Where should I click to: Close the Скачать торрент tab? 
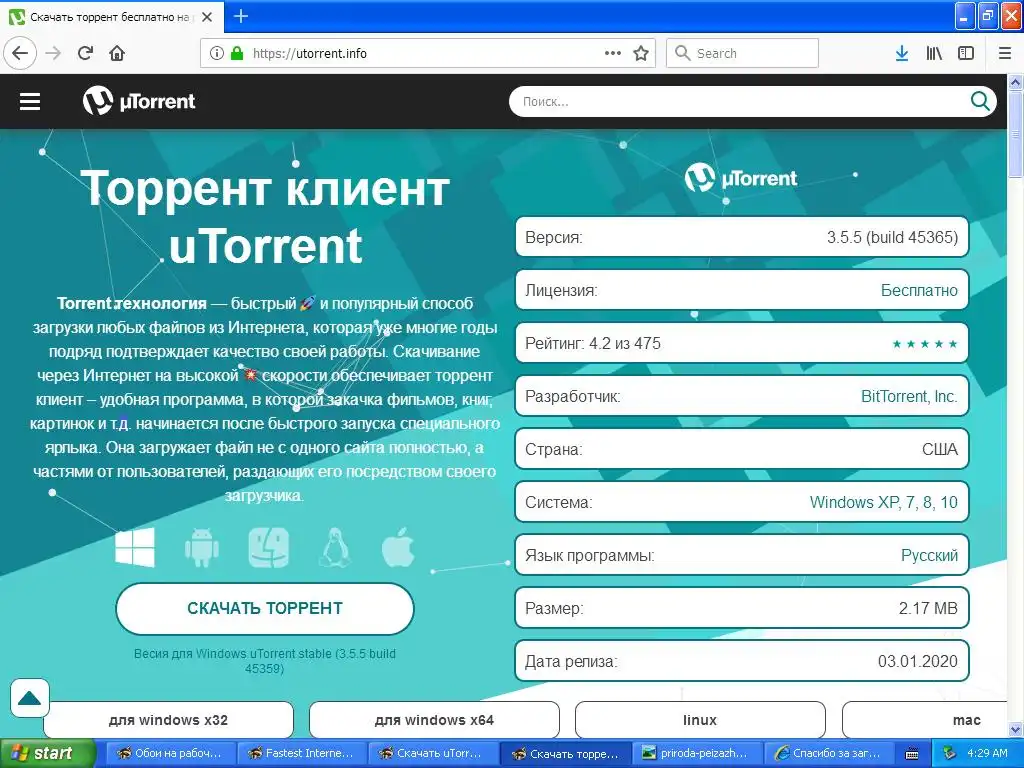point(207,17)
